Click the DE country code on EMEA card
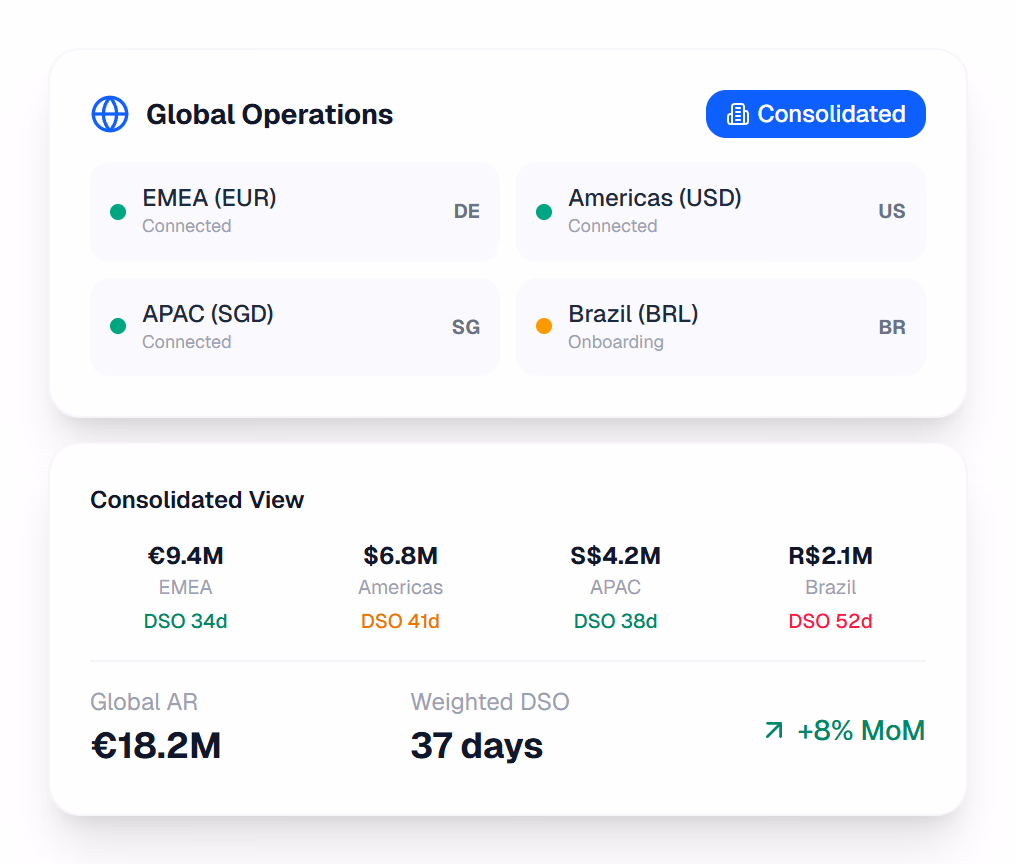 click(466, 211)
